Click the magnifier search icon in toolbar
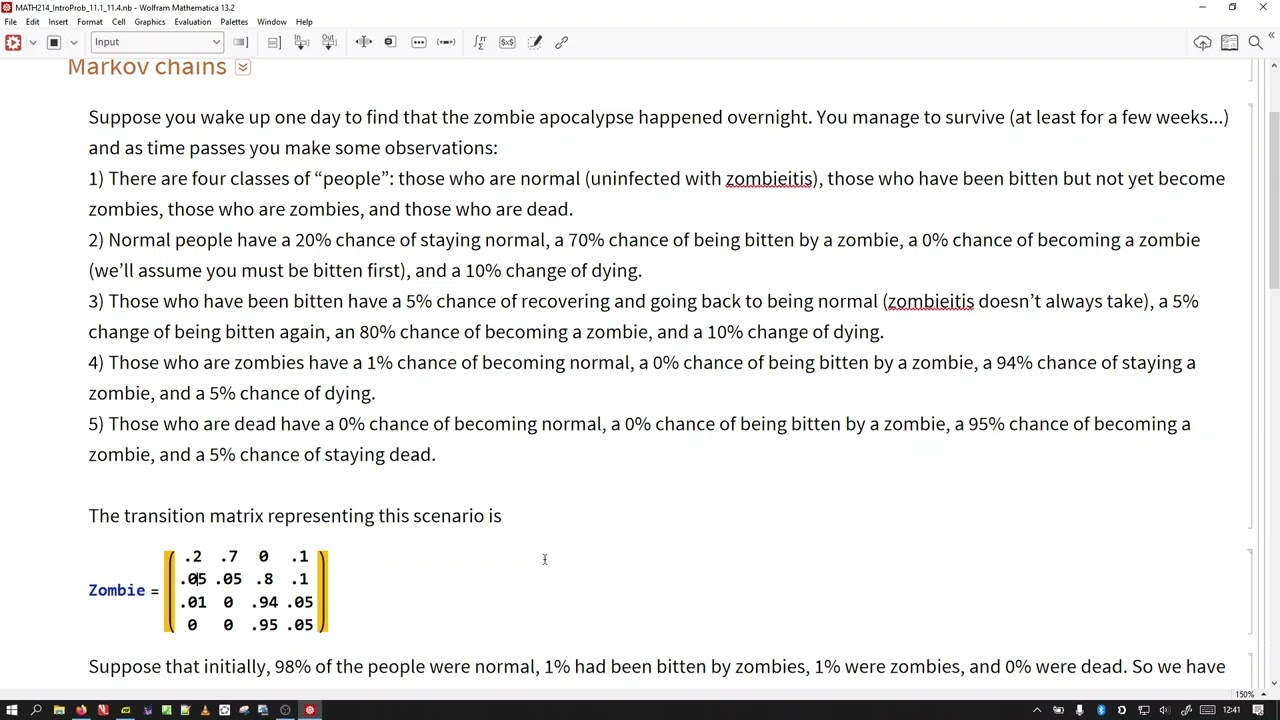Viewport: 1280px width, 720px height. 1255,42
